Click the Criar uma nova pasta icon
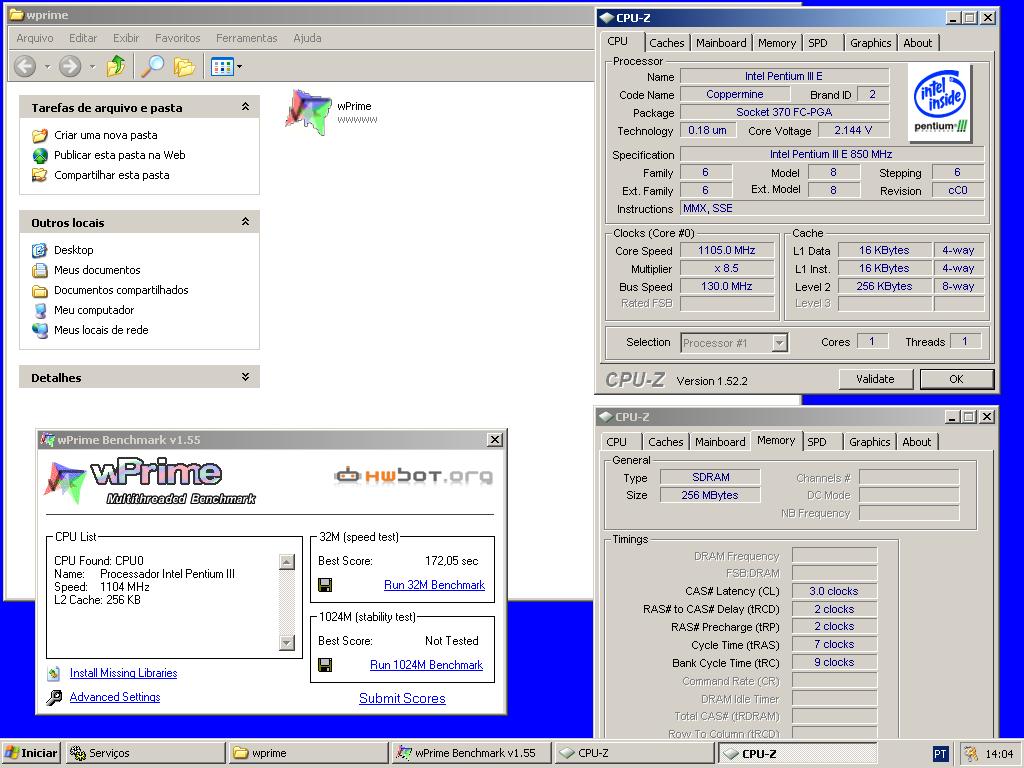Viewport: 1024px width, 768px height. [40, 135]
